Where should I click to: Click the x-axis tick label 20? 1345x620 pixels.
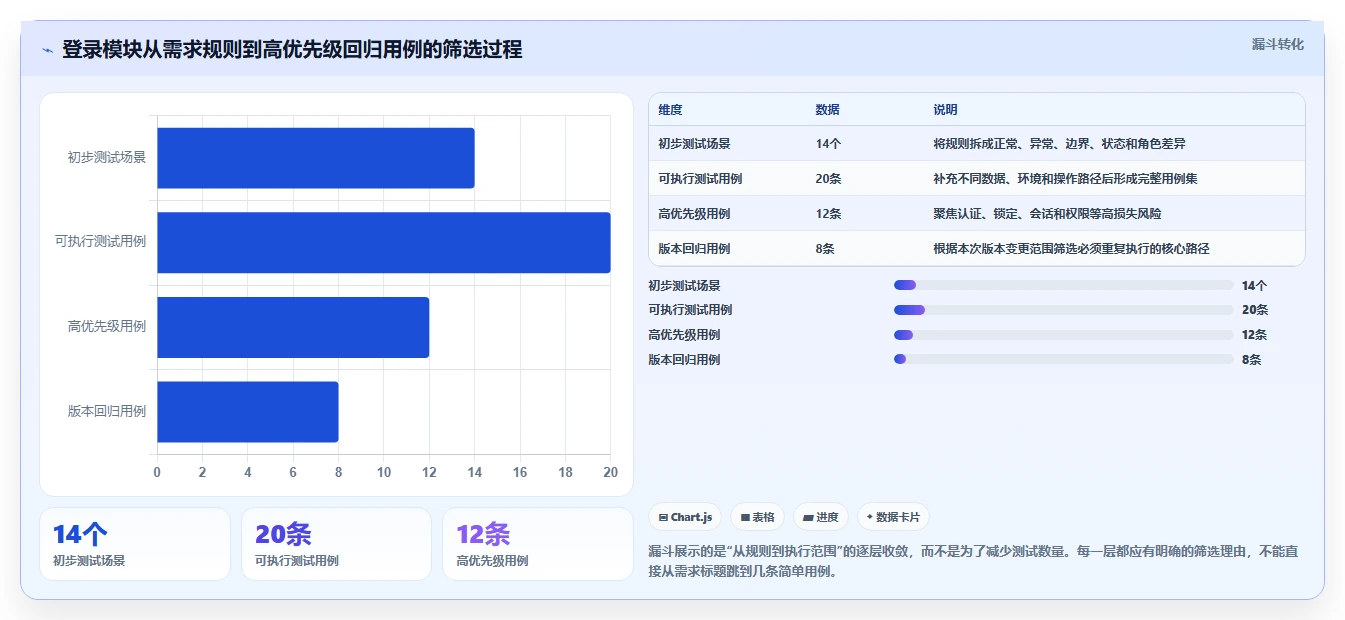[x=611, y=472]
